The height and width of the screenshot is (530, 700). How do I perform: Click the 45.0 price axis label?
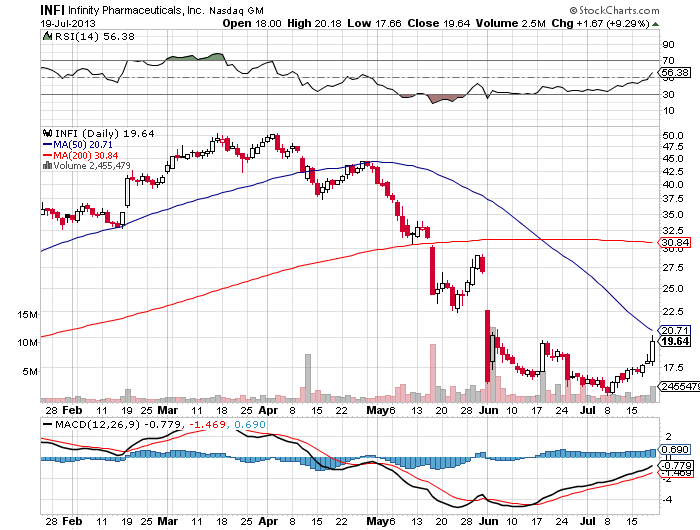point(673,159)
